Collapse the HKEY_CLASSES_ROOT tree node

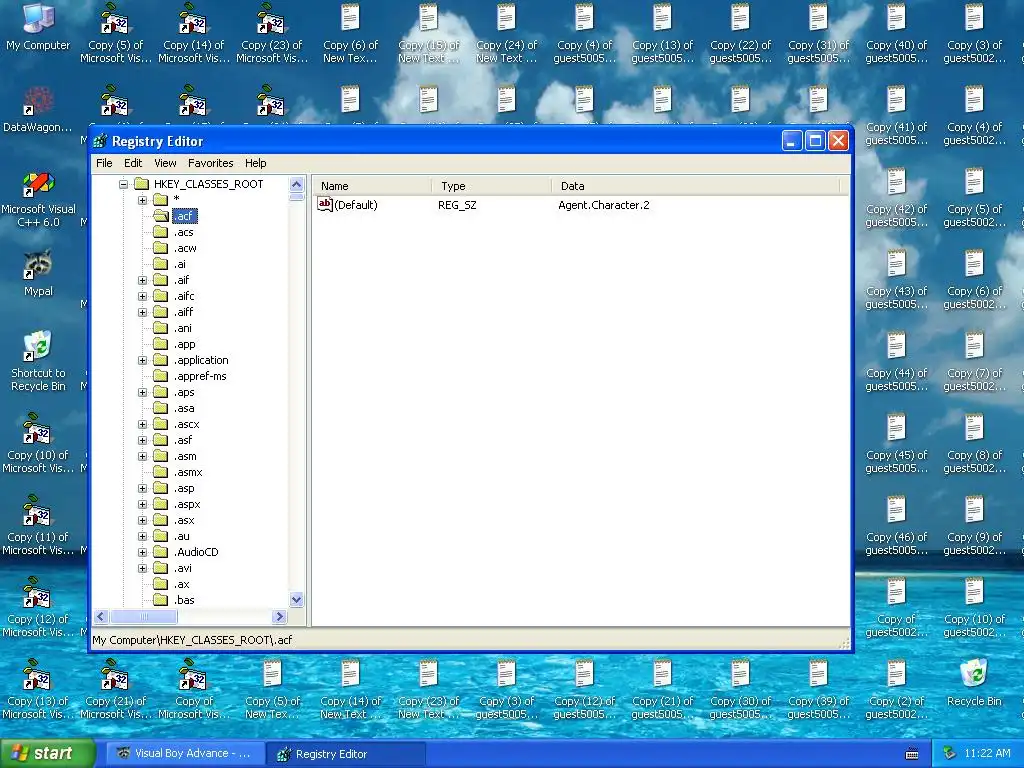pos(123,184)
